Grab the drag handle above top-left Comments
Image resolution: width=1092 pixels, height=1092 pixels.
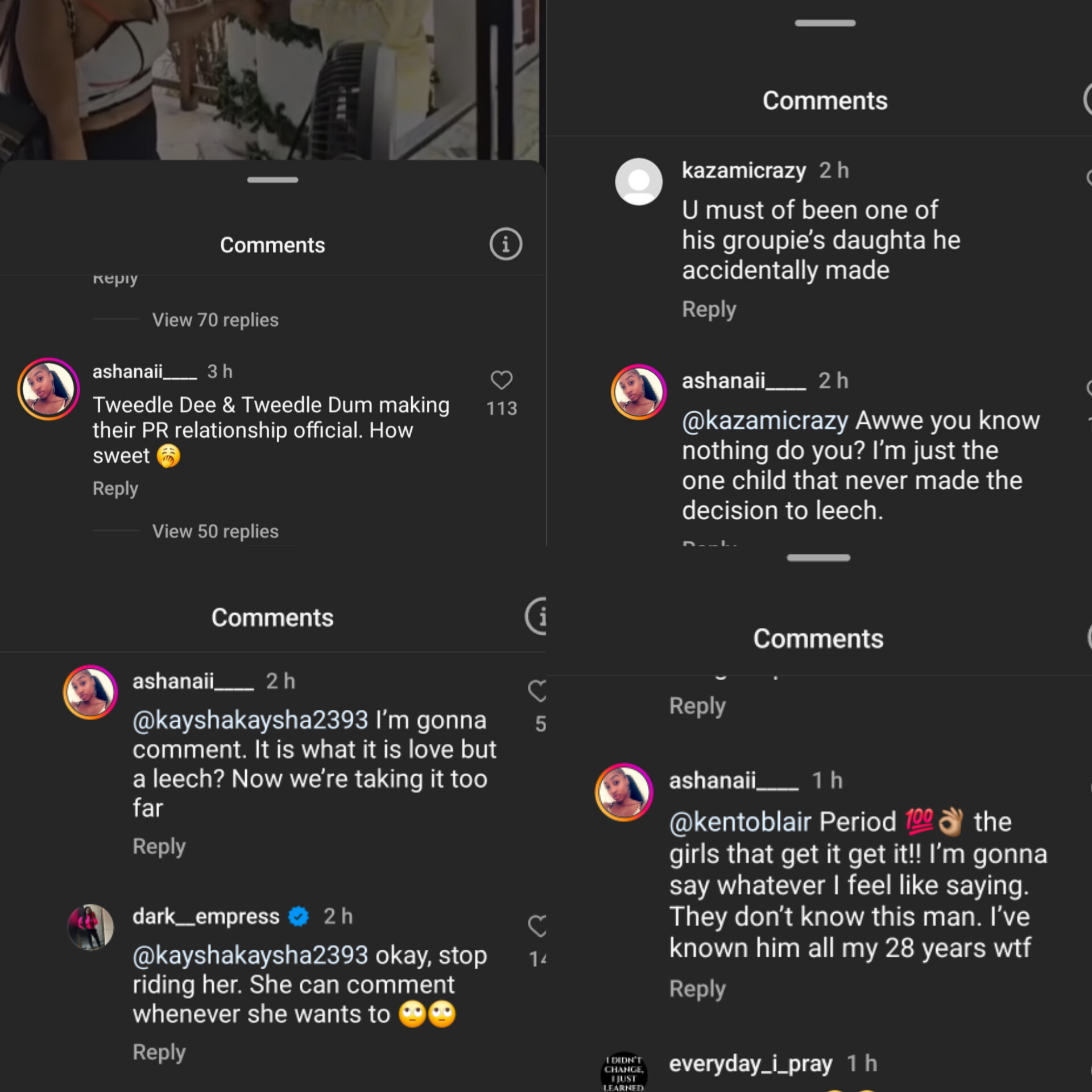(272, 180)
